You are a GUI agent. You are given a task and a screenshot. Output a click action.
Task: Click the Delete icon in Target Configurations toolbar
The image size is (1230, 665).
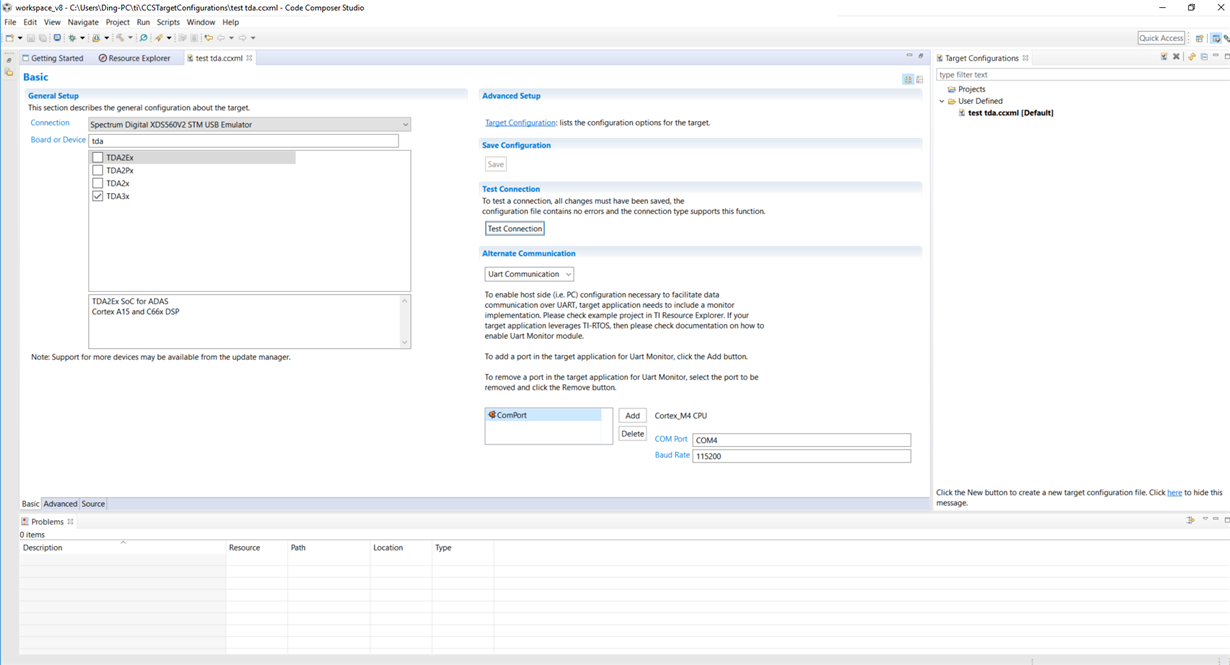tap(1176, 57)
